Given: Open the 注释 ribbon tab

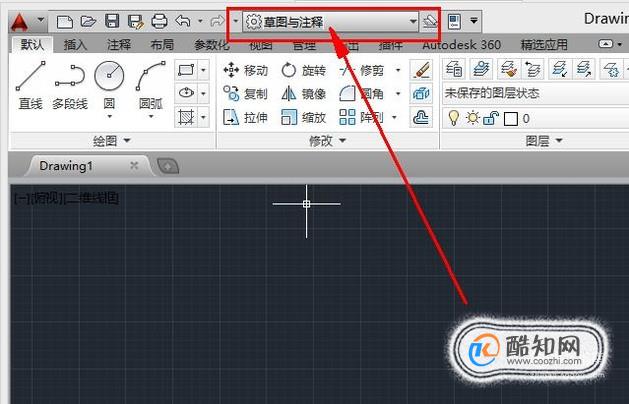Looking at the screenshot, I should pyautogui.click(x=119, y=45).
